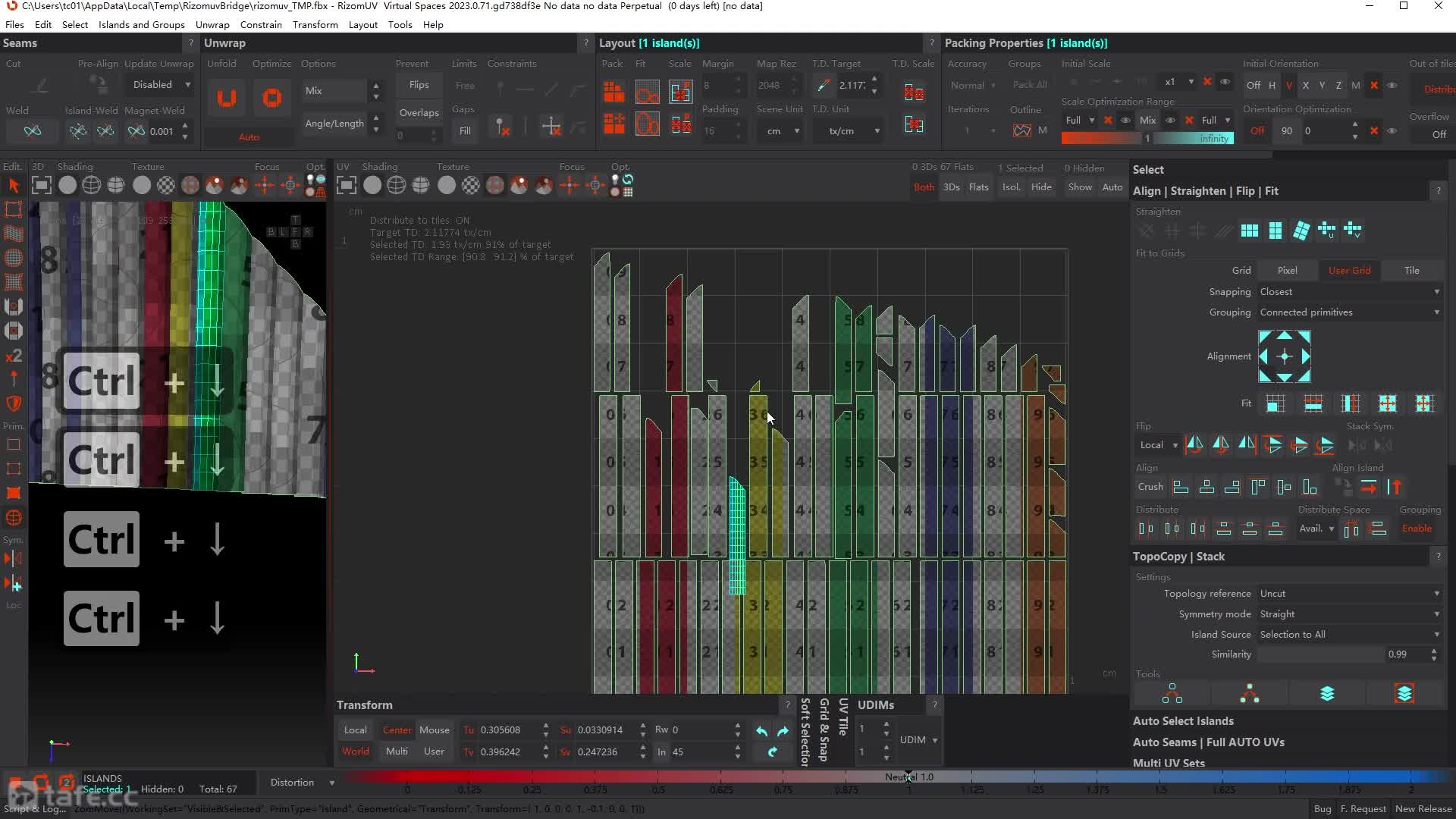Click the tilted grid straighten icon

pos(1301,231)
